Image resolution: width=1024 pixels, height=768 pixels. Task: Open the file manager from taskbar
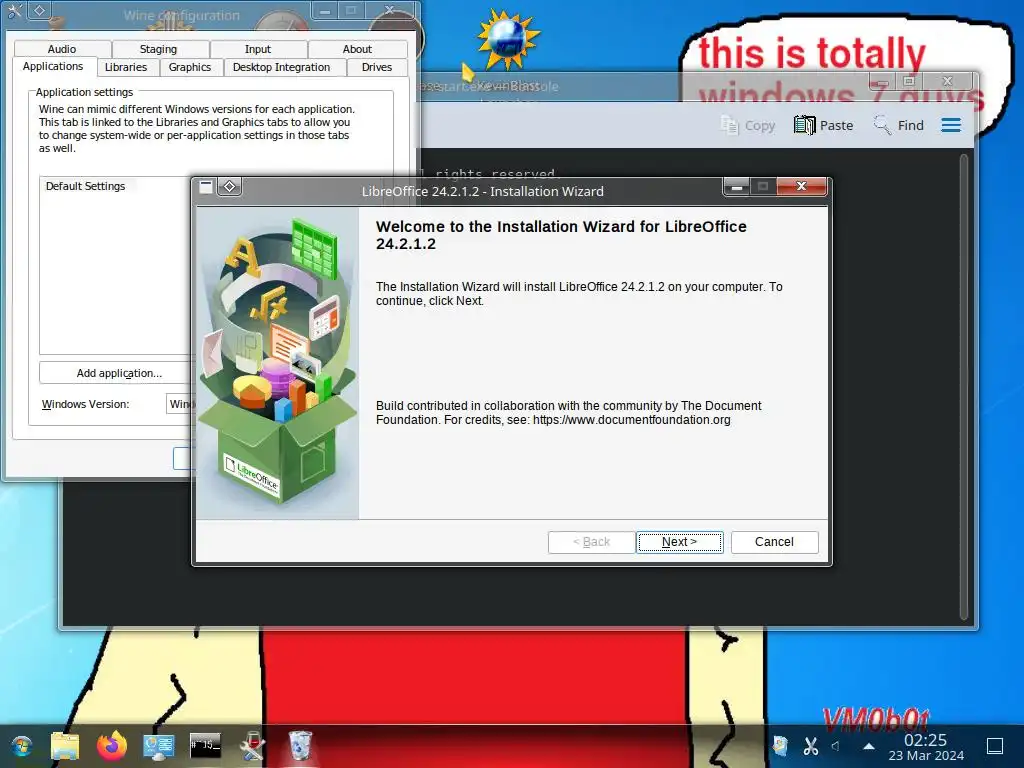click(65, 746)
